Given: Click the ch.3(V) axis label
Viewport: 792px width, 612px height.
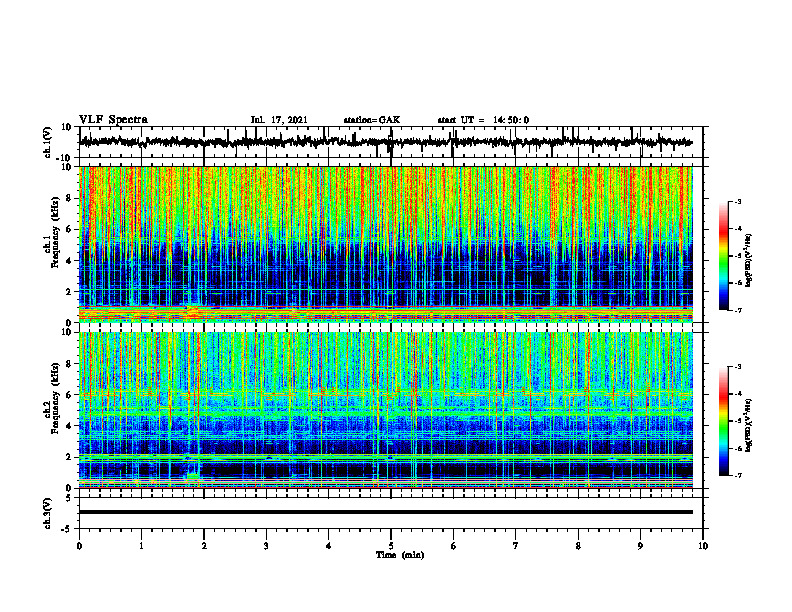Looking at the screenshot, I should tap(48, 513).
